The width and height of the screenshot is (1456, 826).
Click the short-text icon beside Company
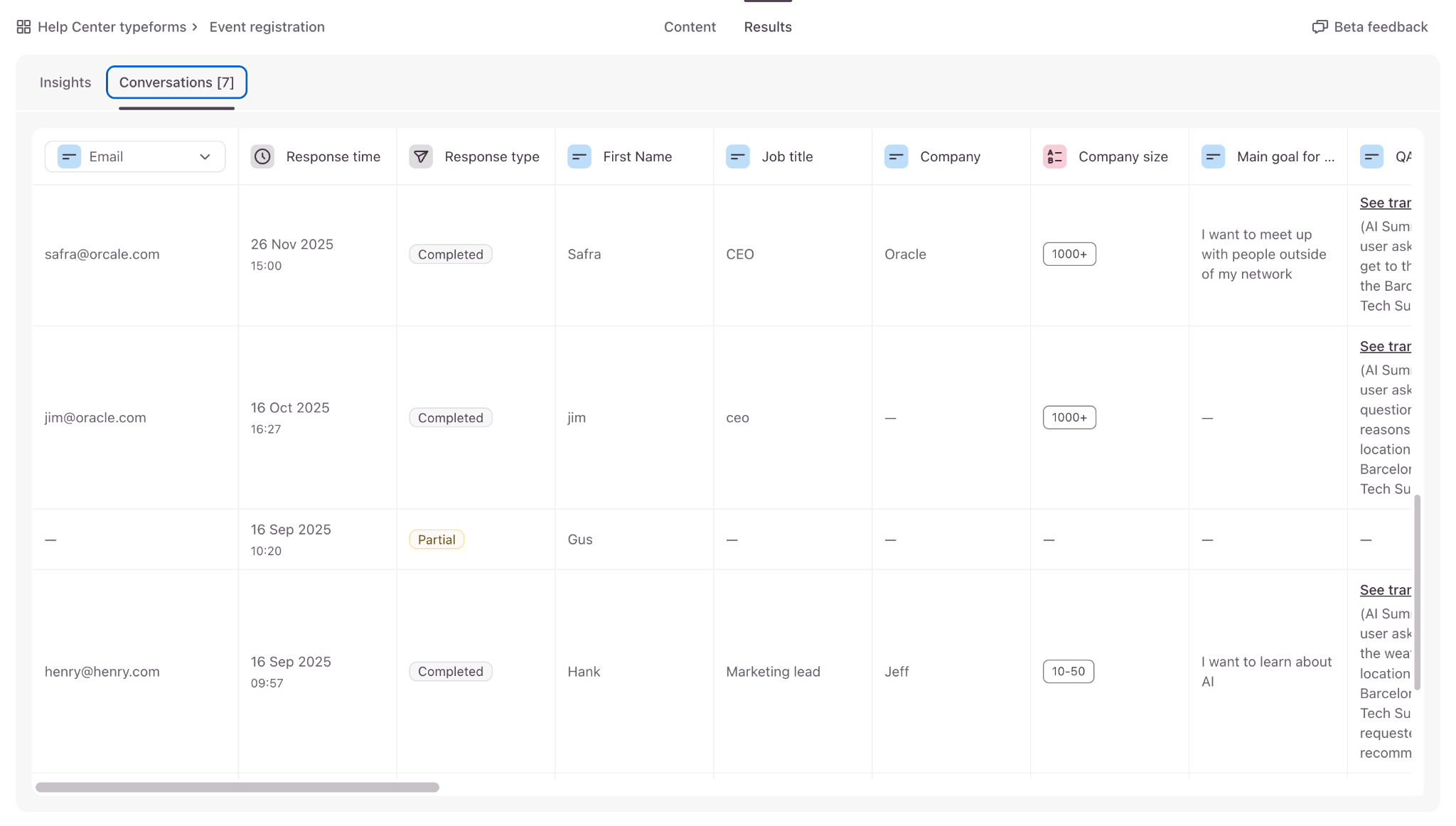pyautogui.click(x=896, y=156)
